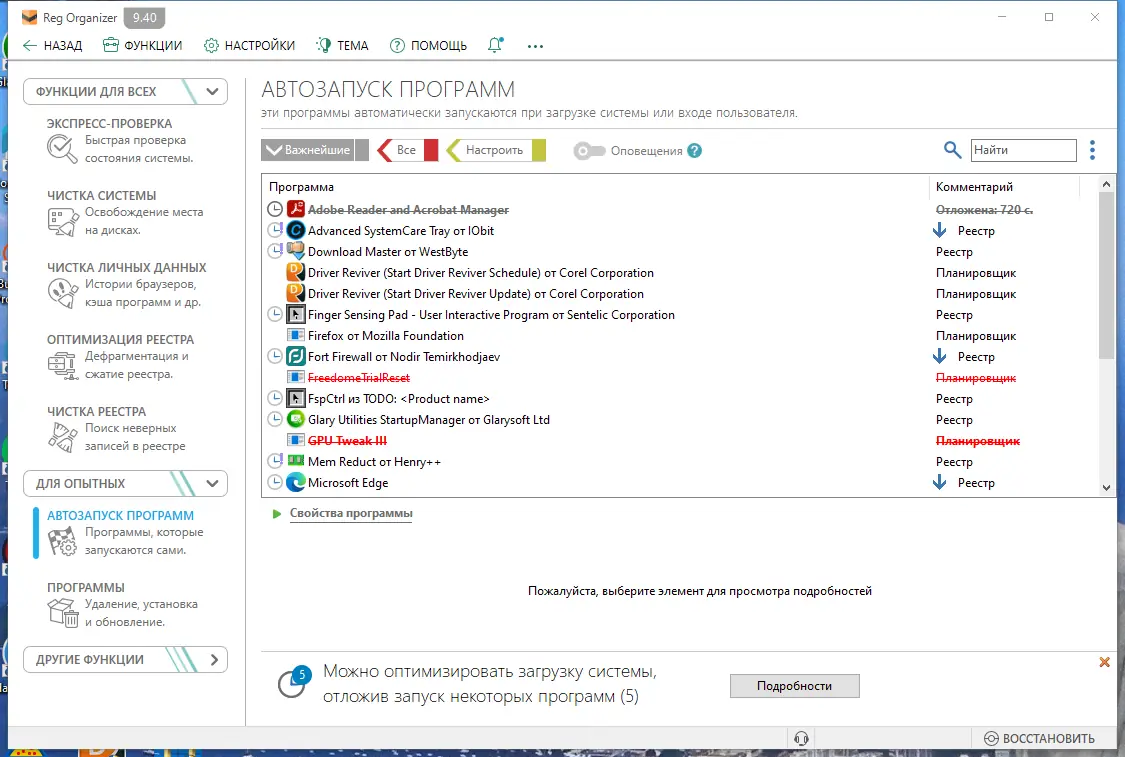This screenshot has height=757, width=1125.
Task: Click the clock icon next to Glary Utilities
Action: [x=275, y=420]
